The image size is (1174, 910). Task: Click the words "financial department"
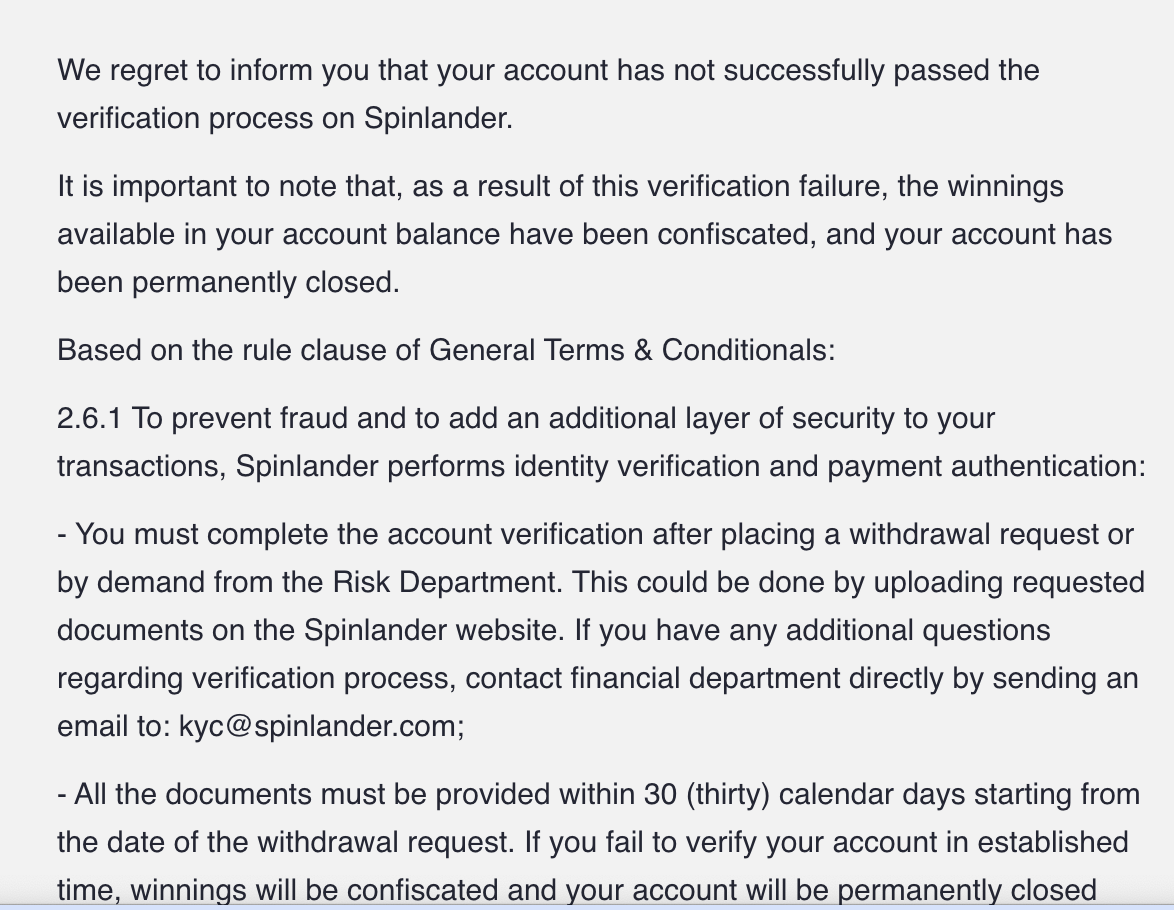(705, 678)
